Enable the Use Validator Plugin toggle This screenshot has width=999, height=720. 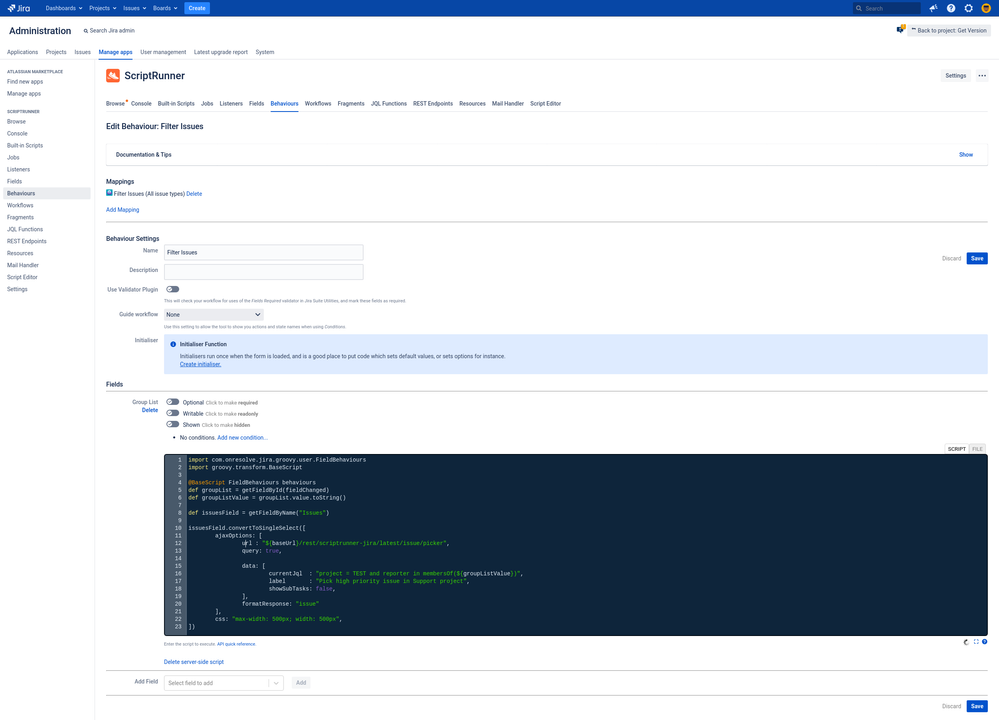[172, 289]
